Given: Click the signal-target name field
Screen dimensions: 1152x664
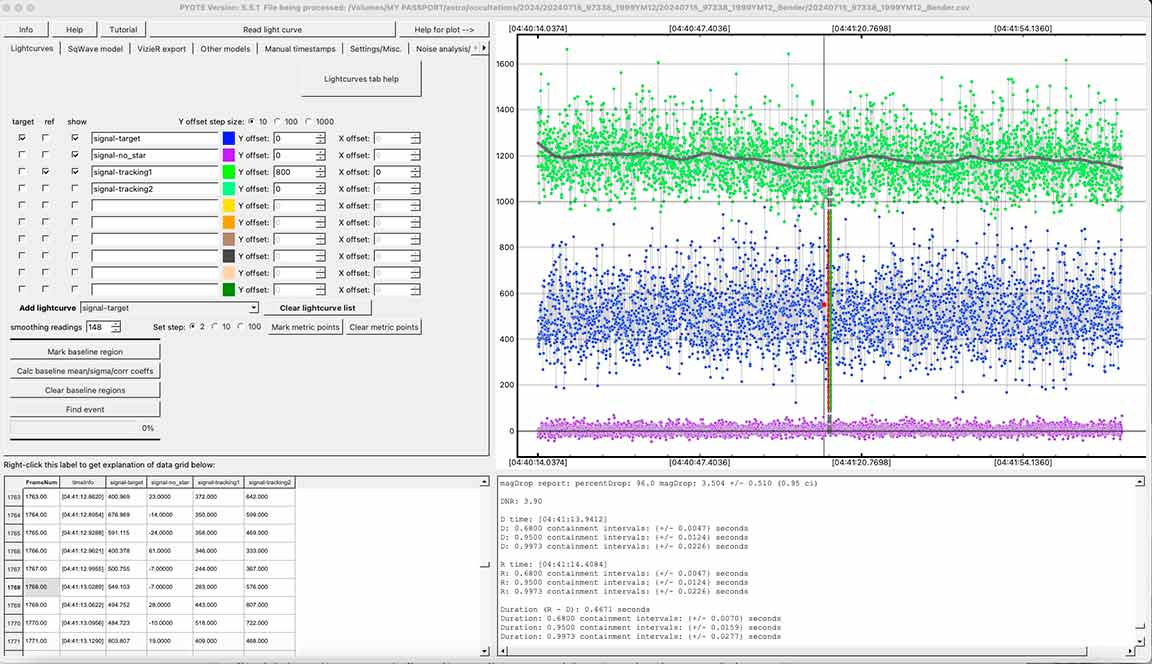Looking at the screenshot, I should coord(155,138).
